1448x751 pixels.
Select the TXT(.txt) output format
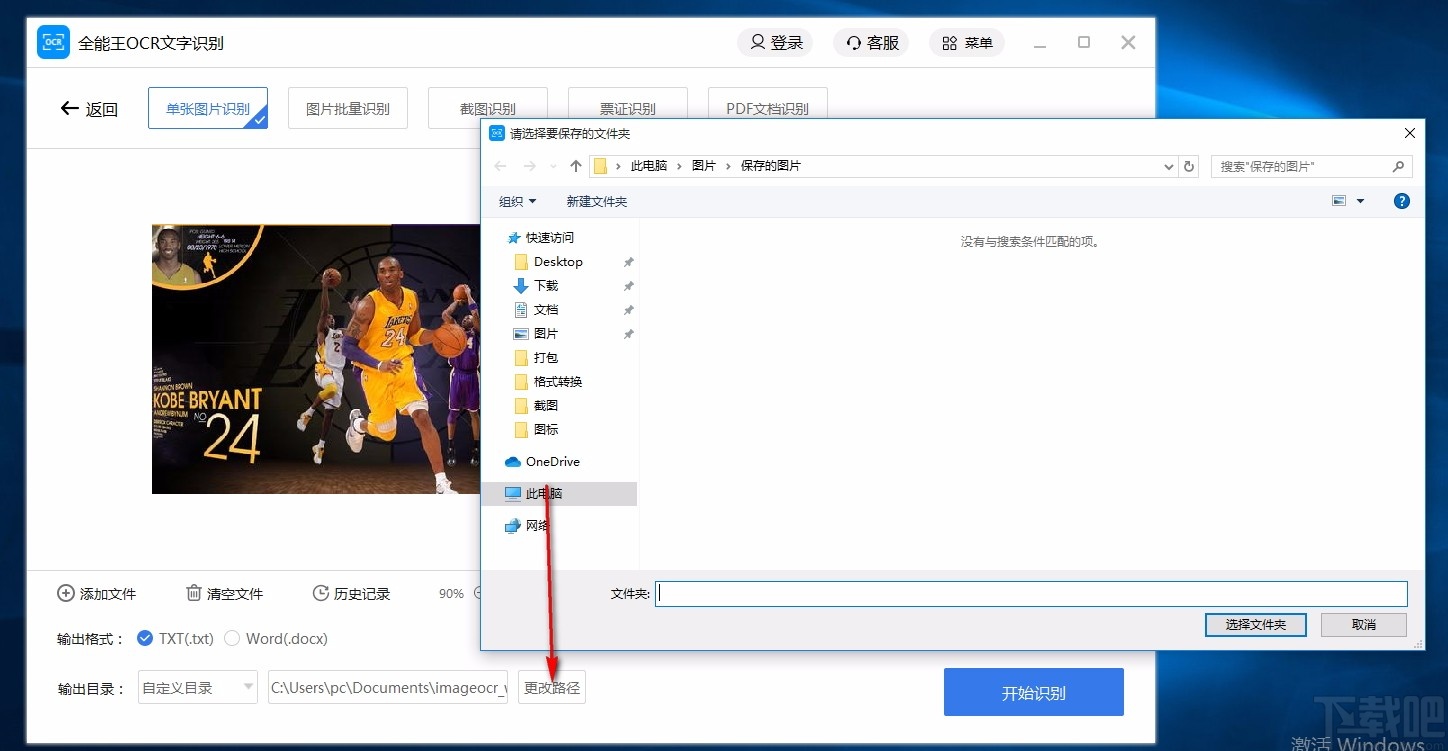click(x=145, y=638)
